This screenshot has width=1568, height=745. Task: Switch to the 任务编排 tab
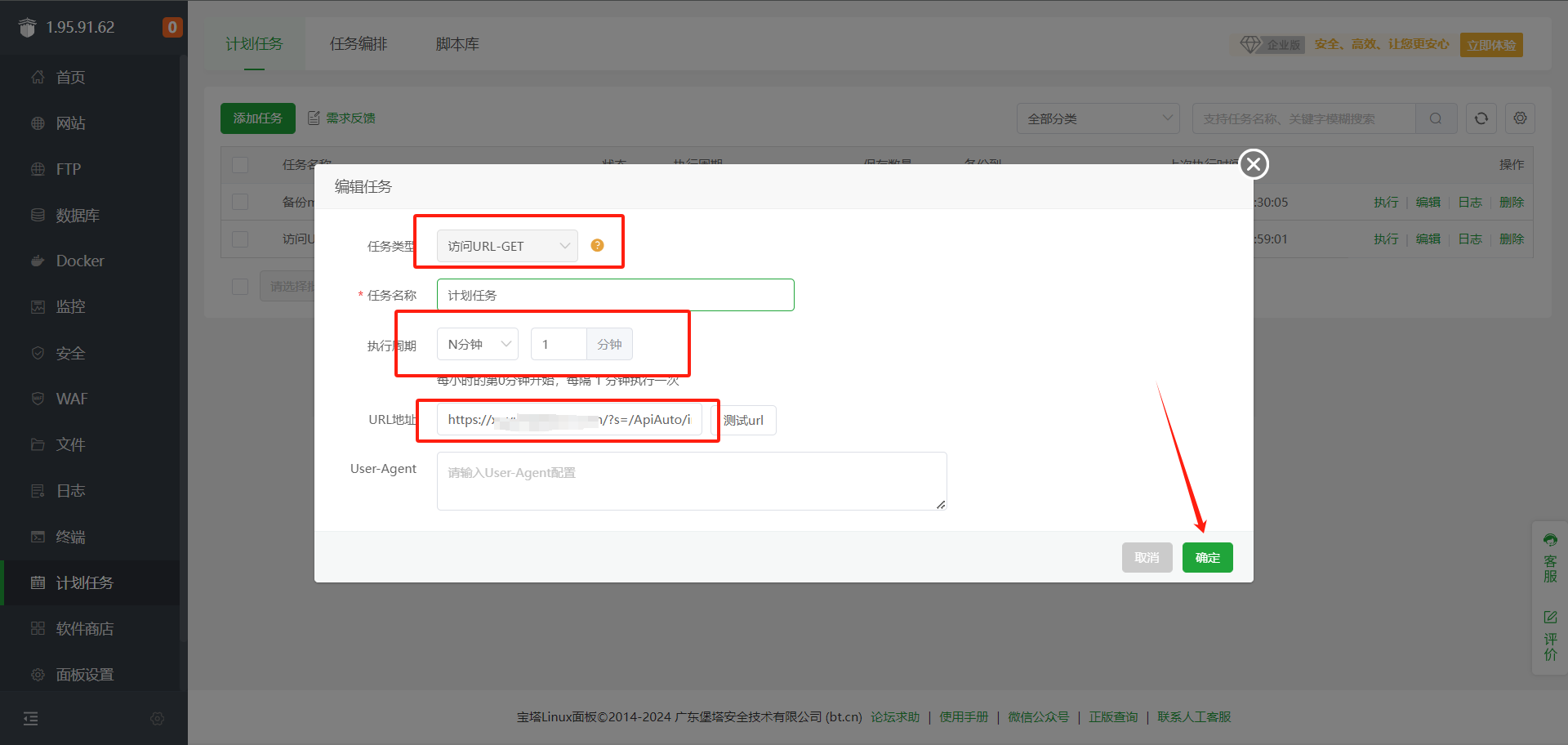359,44
